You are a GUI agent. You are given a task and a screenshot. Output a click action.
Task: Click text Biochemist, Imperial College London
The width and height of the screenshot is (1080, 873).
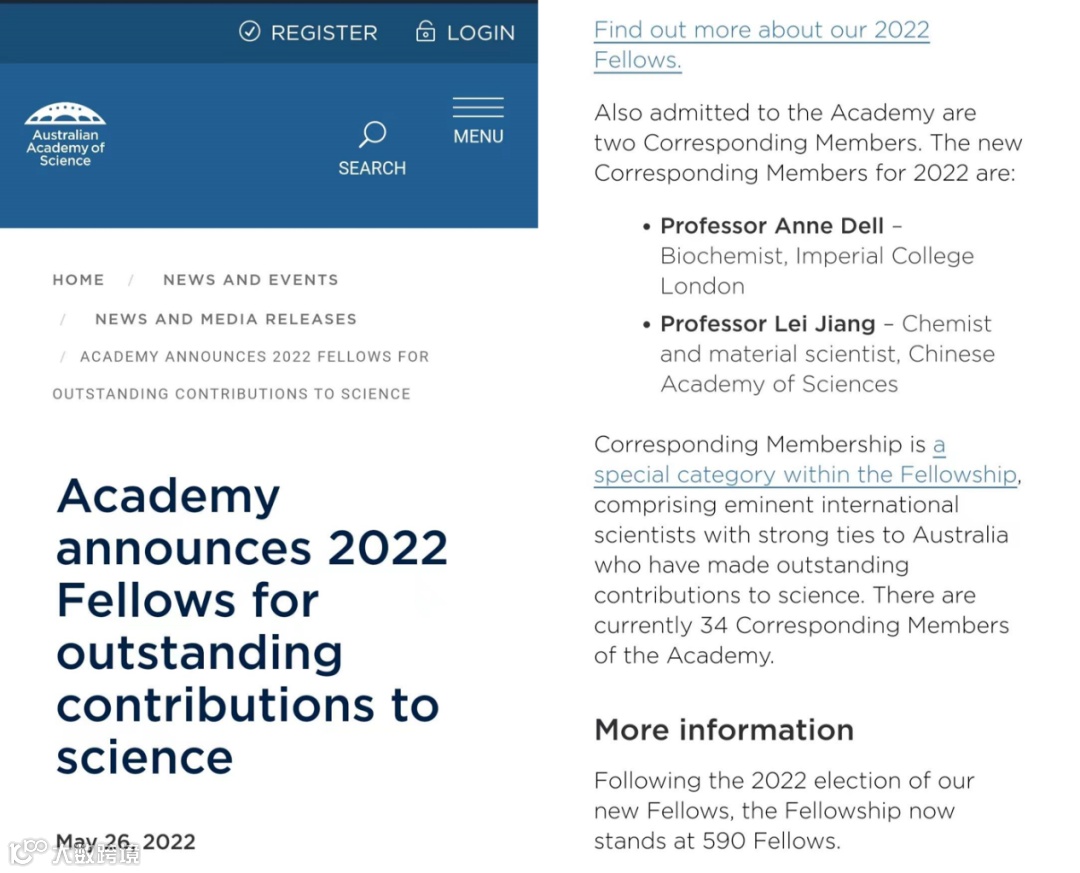(817, 271)
